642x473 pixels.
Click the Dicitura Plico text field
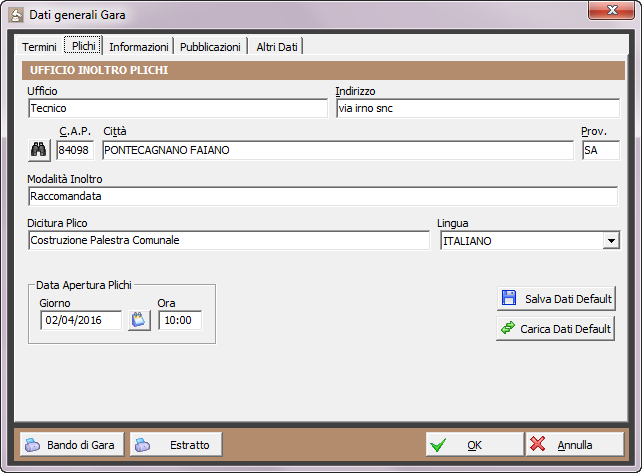point(228,241)
